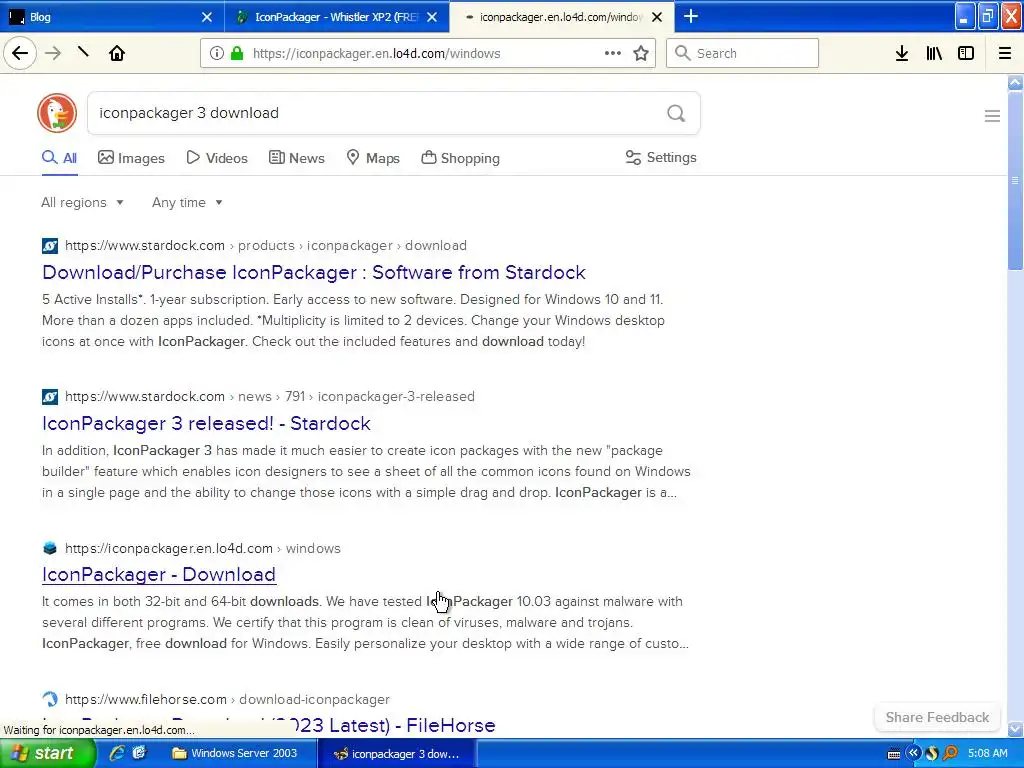The width and height of the screenshot is (1024, 768).
Task: Submit search with the magnifier icon
Action: tap(676, 114)
